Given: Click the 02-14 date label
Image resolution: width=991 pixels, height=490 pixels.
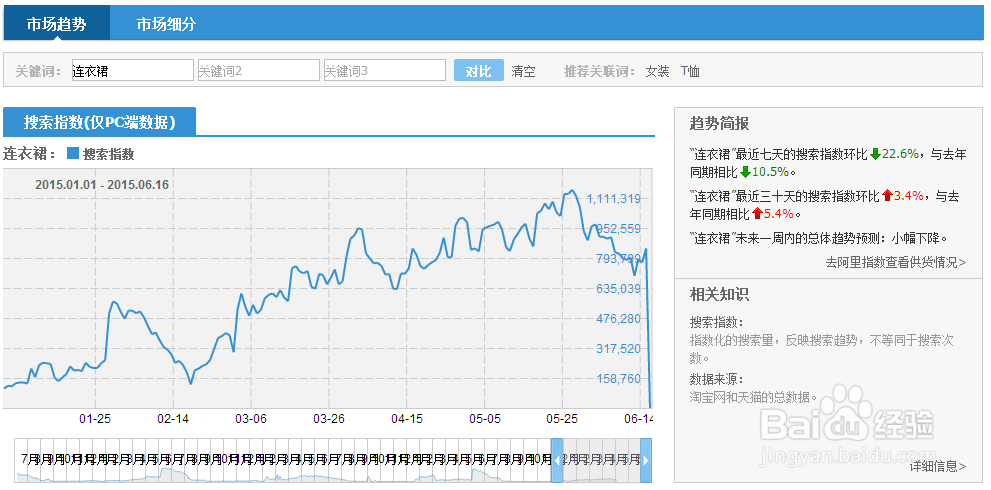Looking at the screenshot, I should coord(173,419).
